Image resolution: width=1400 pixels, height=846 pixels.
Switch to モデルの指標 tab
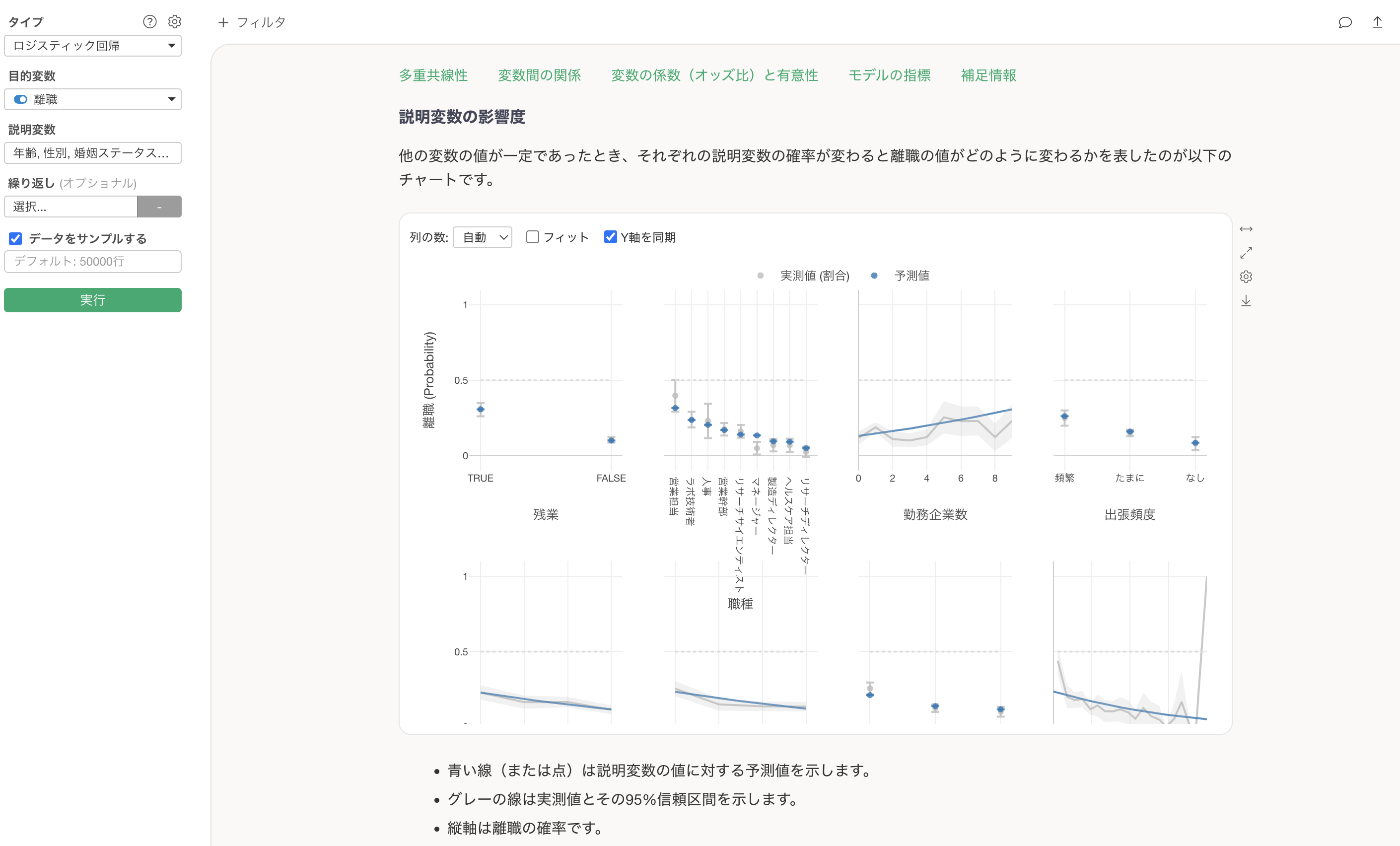click(889, 75)
